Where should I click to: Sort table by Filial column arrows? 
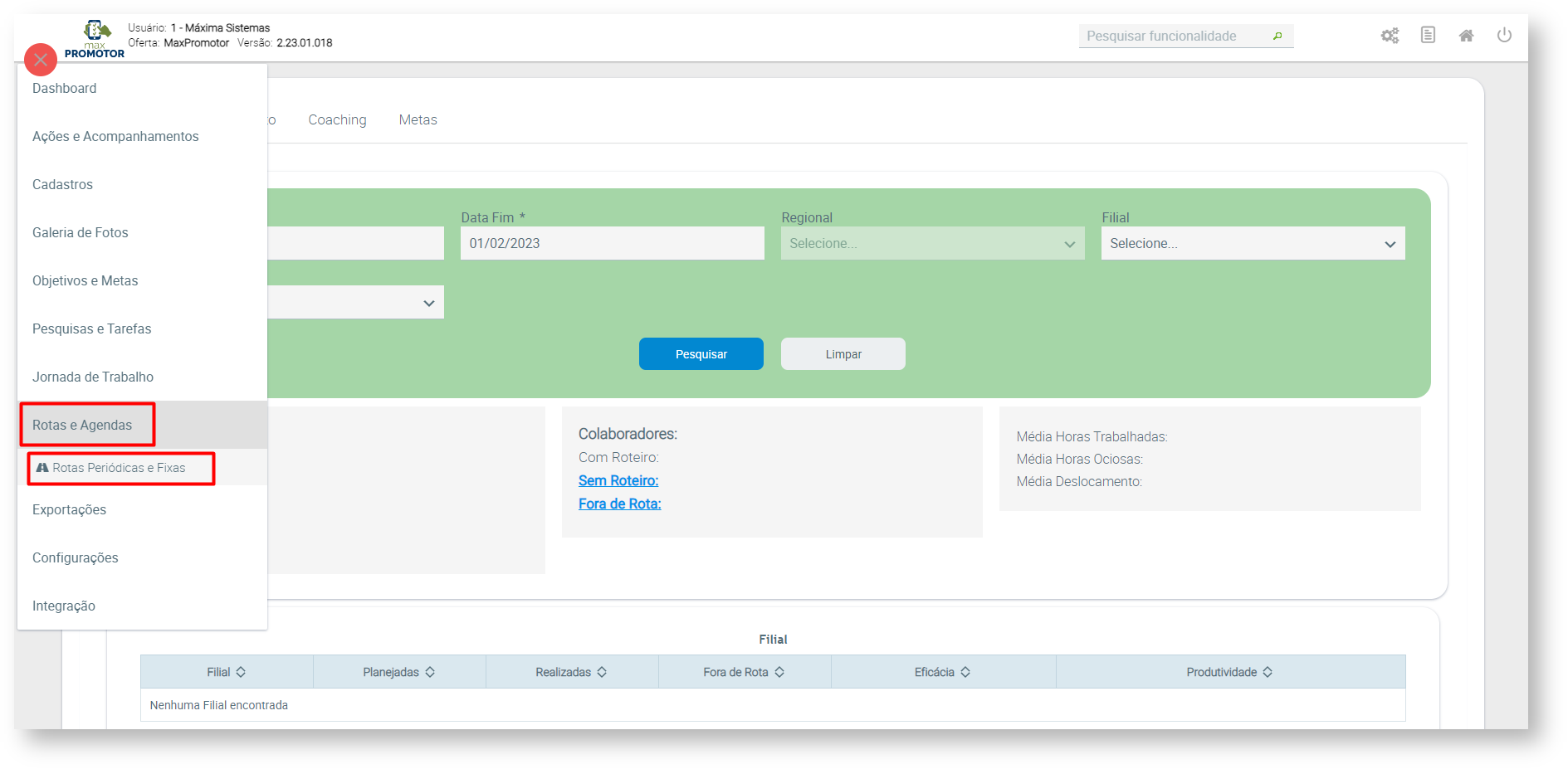click(241, 672)
